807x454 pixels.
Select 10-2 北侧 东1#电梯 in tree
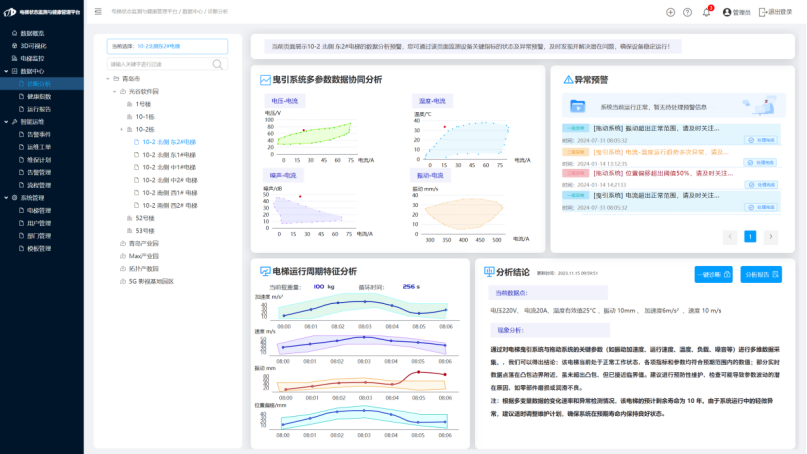pyautogui.click(x=169, y=154)
